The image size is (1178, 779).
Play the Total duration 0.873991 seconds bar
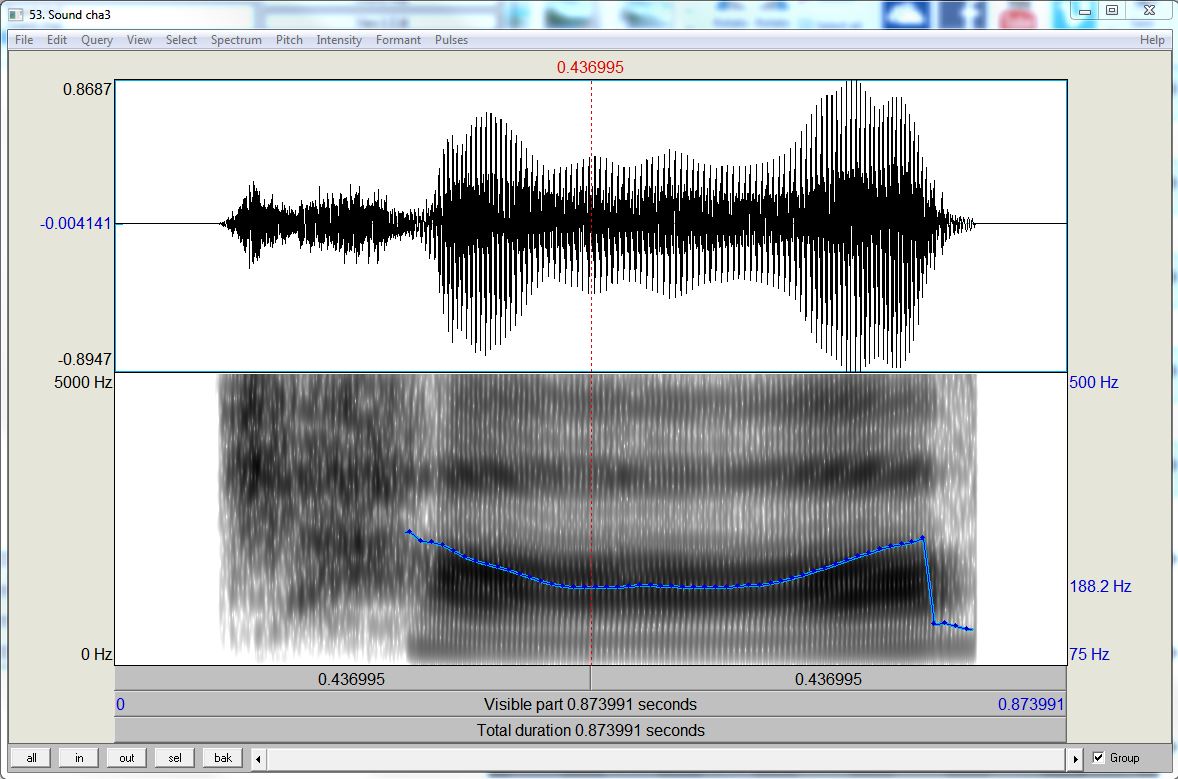(591, 730)
